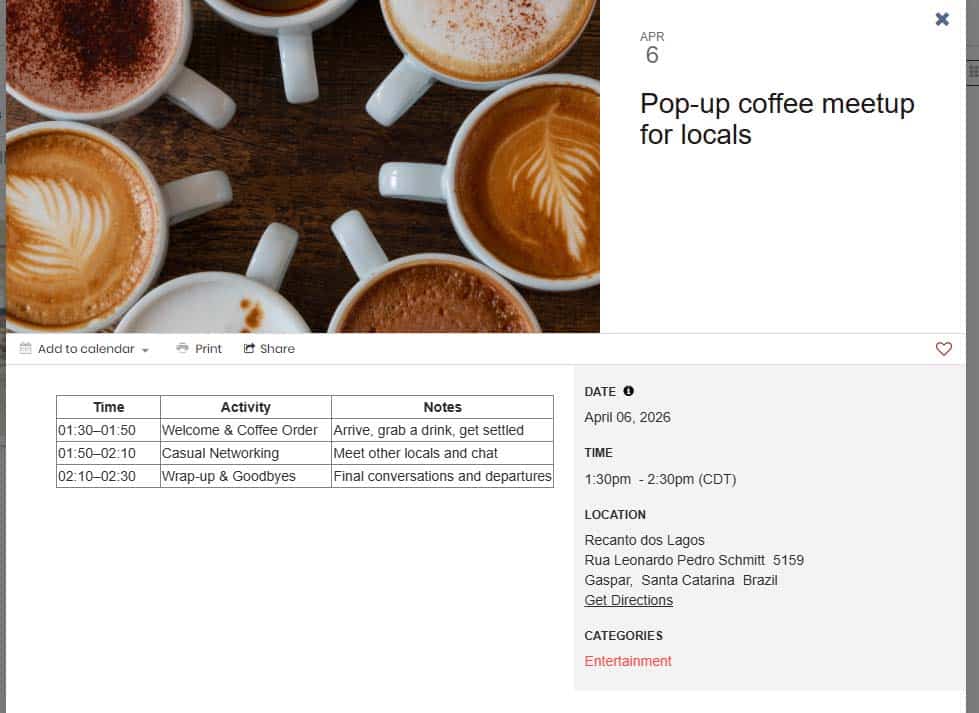979x713 pixels.
Task: Click the APR 6 date badge
Action: (x=652, y=49)
